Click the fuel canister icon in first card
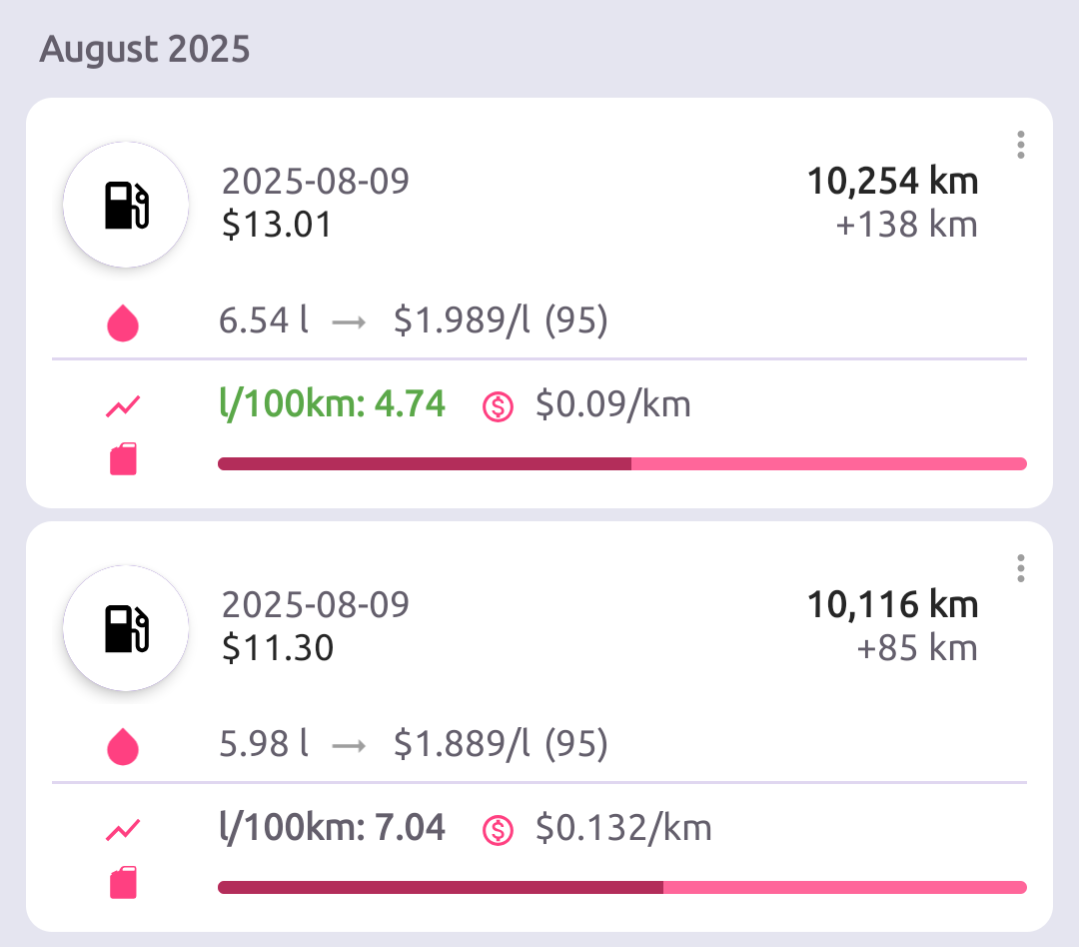Screen dimensions: 1079x947 click(124, 459)
